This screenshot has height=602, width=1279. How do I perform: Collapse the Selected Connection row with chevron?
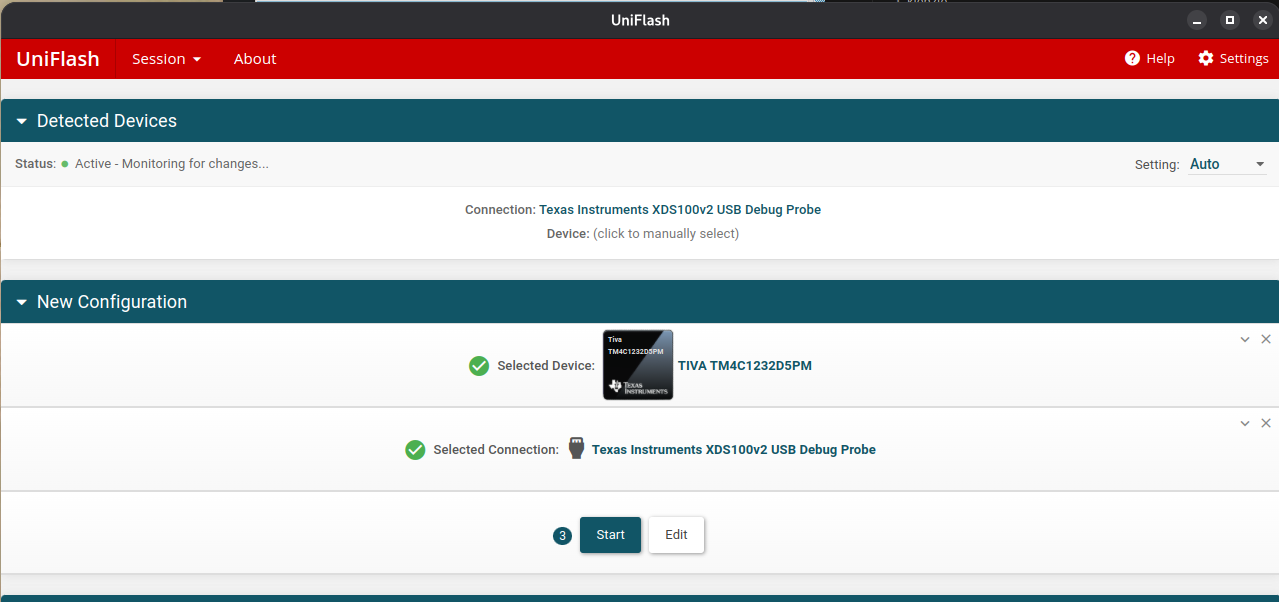tap(1245, 423)
